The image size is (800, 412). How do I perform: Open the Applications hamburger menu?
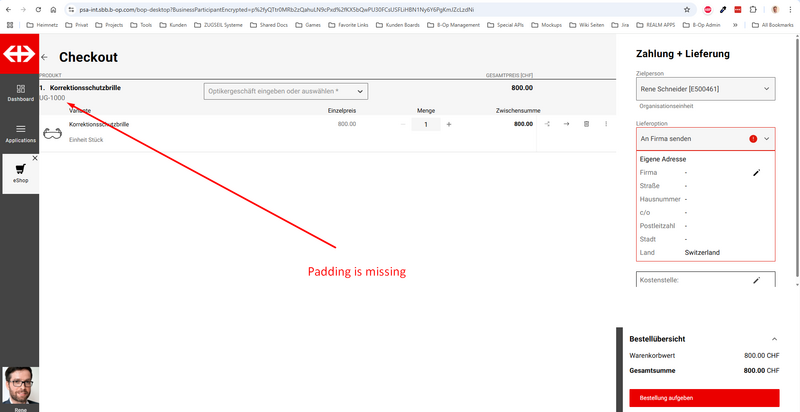pos(20,133)
